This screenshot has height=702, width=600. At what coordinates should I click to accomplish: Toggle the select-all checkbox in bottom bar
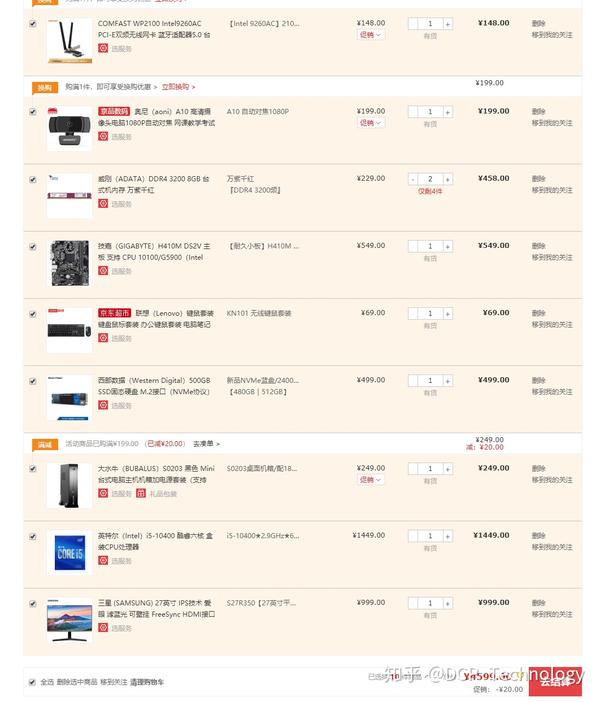(32, 682)
